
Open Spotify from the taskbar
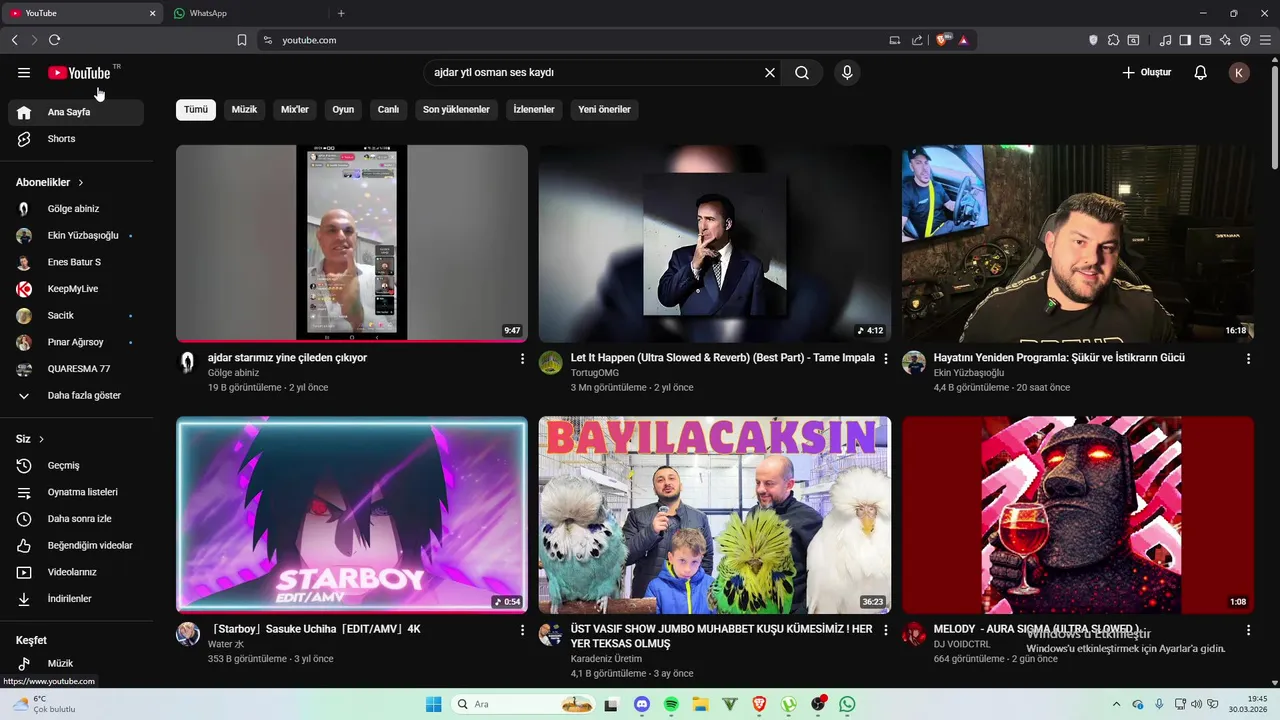pos(671,704)
